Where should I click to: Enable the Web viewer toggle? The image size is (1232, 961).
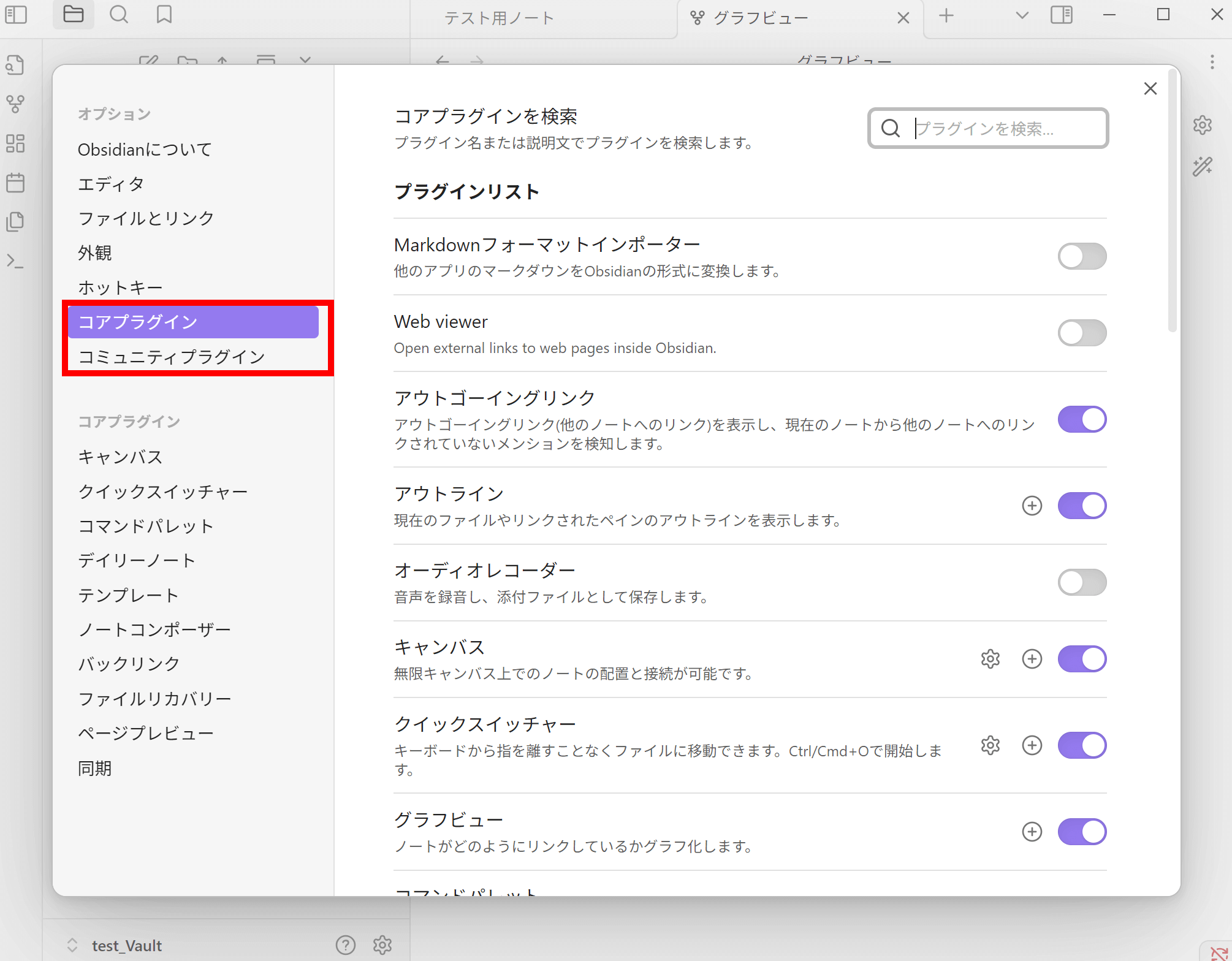pos(1082,333)
